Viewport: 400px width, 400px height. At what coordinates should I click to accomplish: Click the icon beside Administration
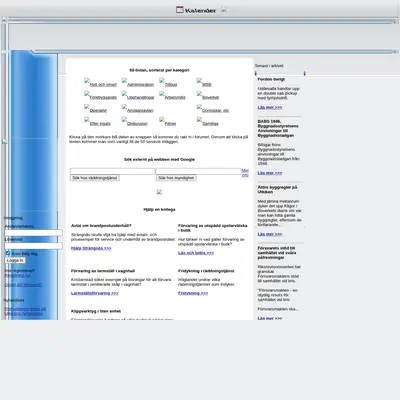pyautogui.click(x=124, y=80)
